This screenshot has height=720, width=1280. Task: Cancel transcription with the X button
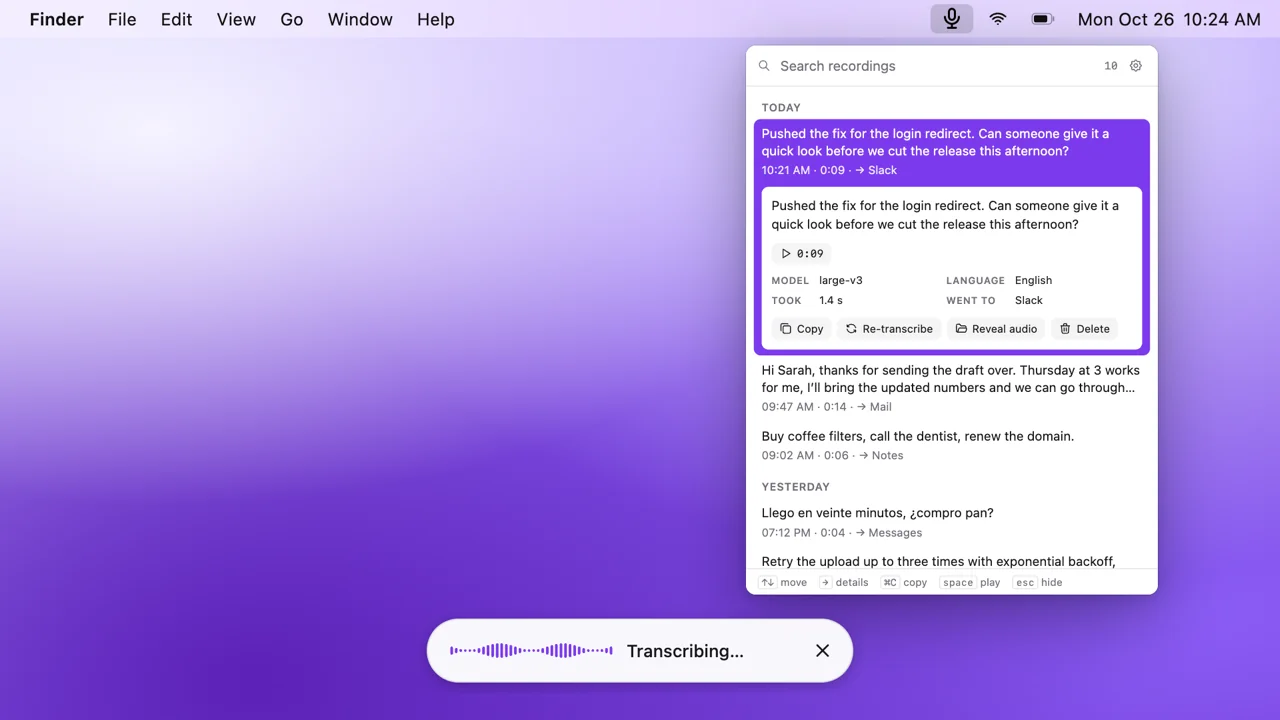click(822, 651)
